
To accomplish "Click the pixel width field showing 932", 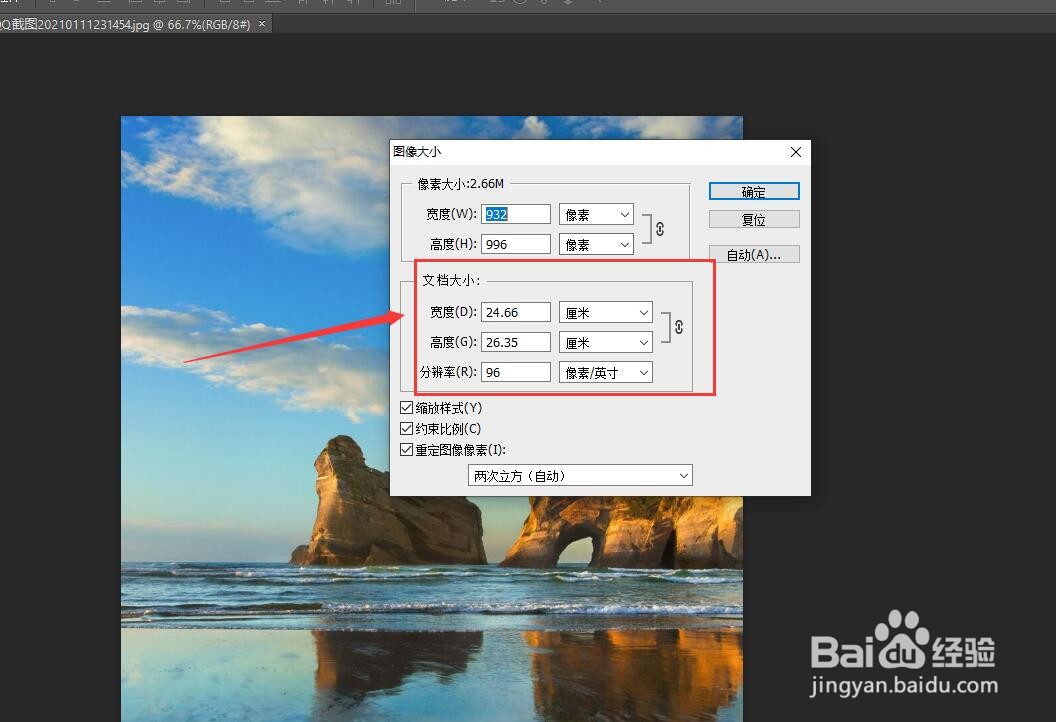I will [x=516, y=214].
